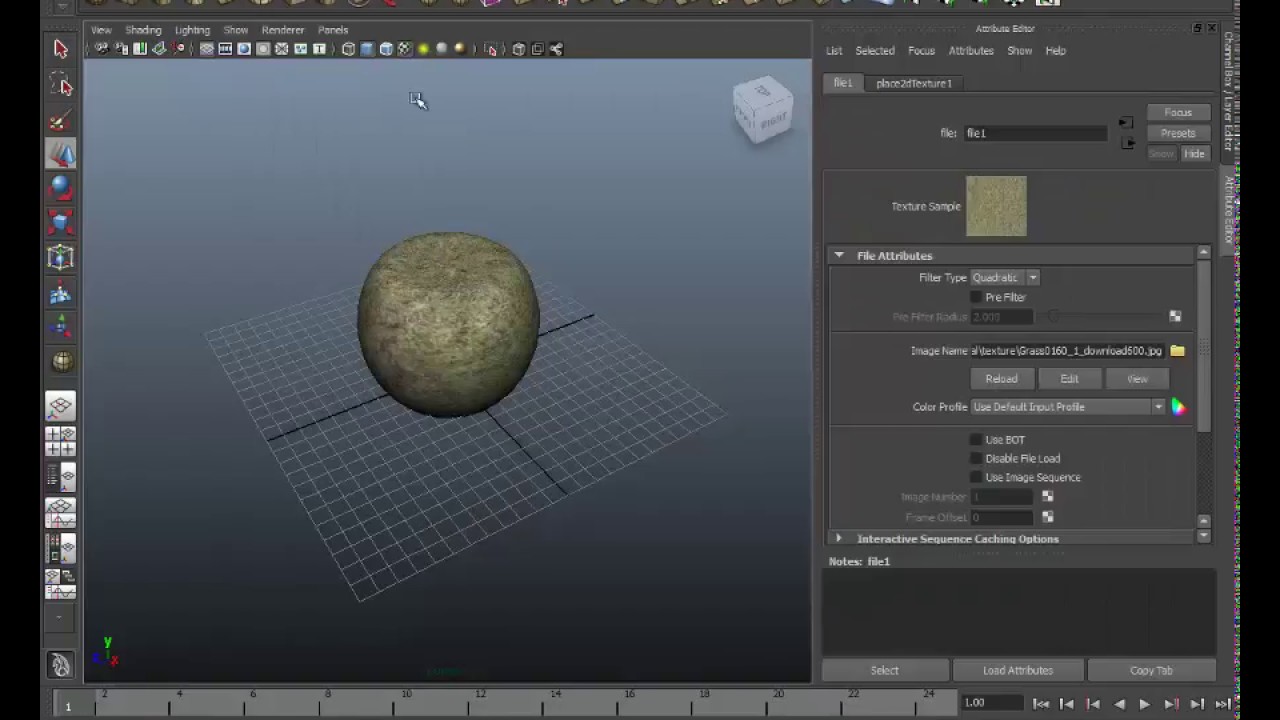Viewport: 1280px width, 720px height.
Task: Click the Use All Lights yellow sphere
Action: (x=424, y=49)
